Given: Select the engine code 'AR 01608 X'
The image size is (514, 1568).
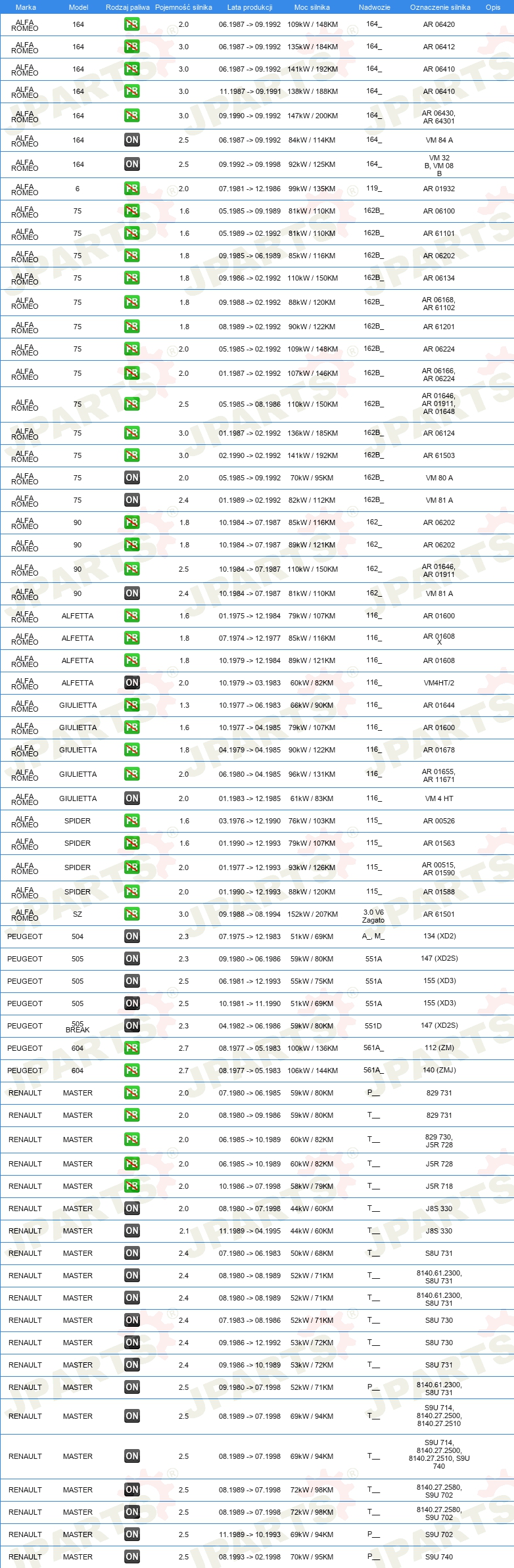Looking at the screenshot, I should tap(439, 639).
